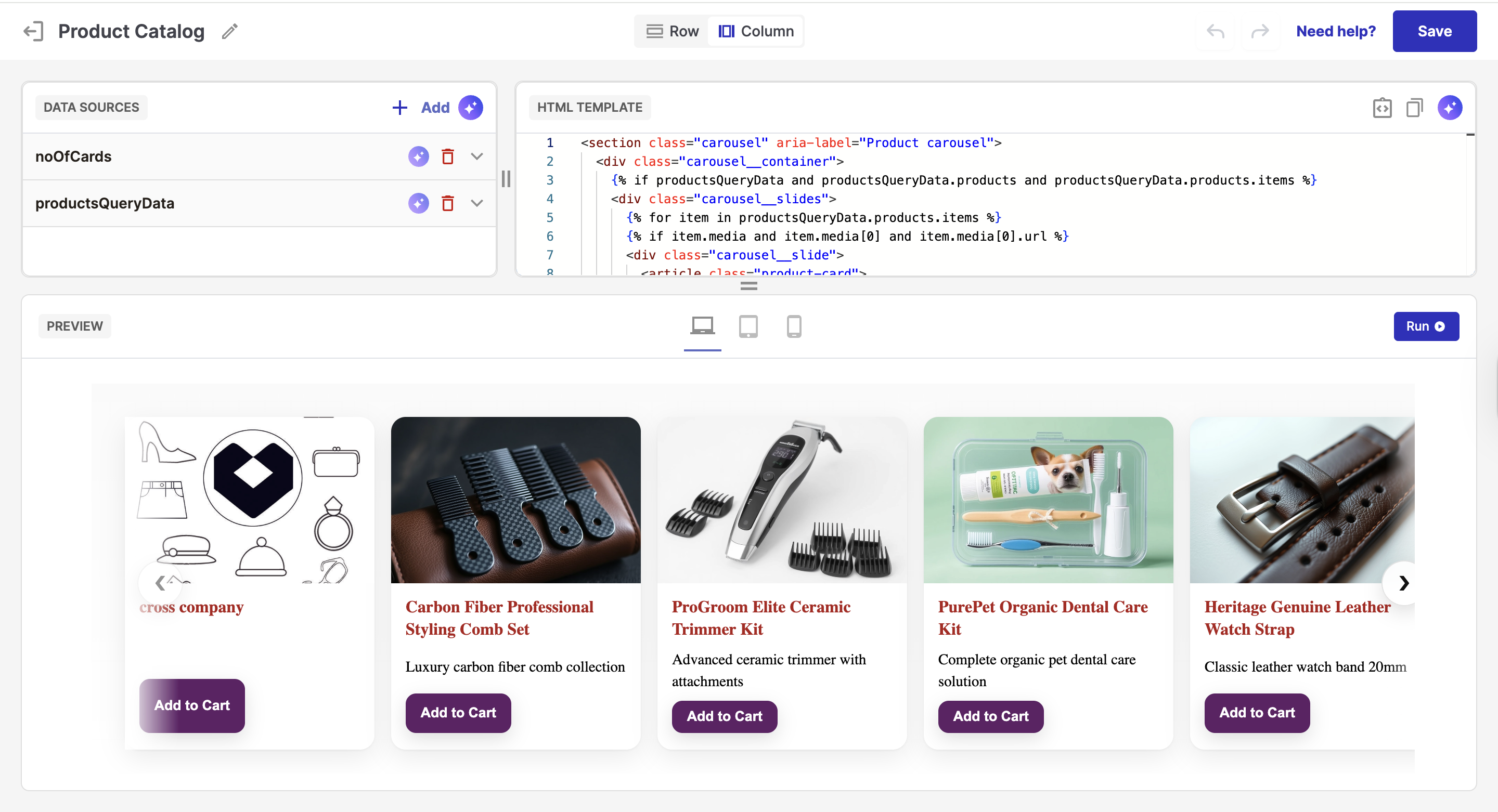Click the format code icon in HTML Template
Viewport: 1498px width, 812px height.
click(x=1381, y=108)
